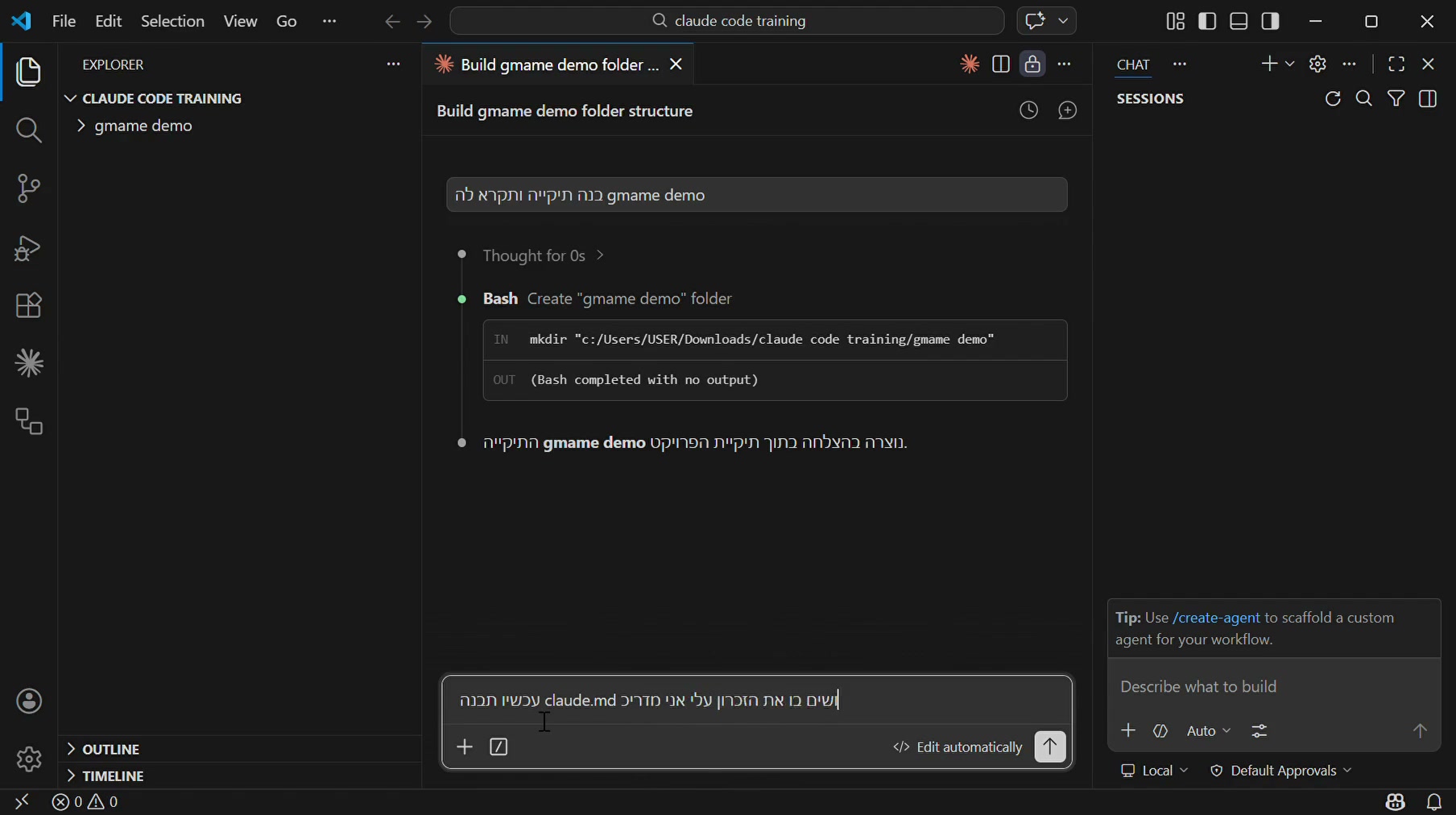Open Customize Layout in the title bar

[x=1176, y=22]
